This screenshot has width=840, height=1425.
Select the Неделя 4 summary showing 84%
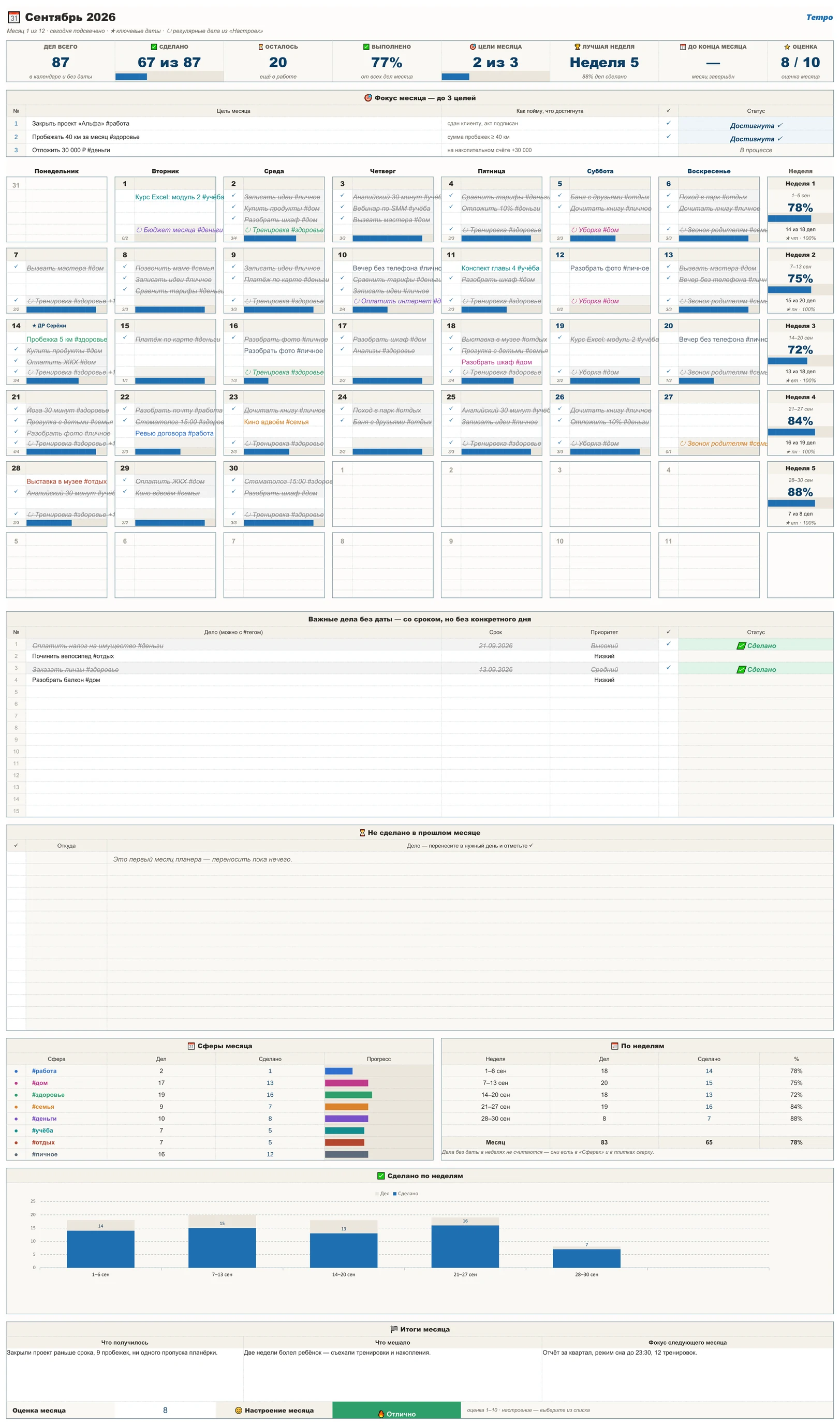[800, 423]
